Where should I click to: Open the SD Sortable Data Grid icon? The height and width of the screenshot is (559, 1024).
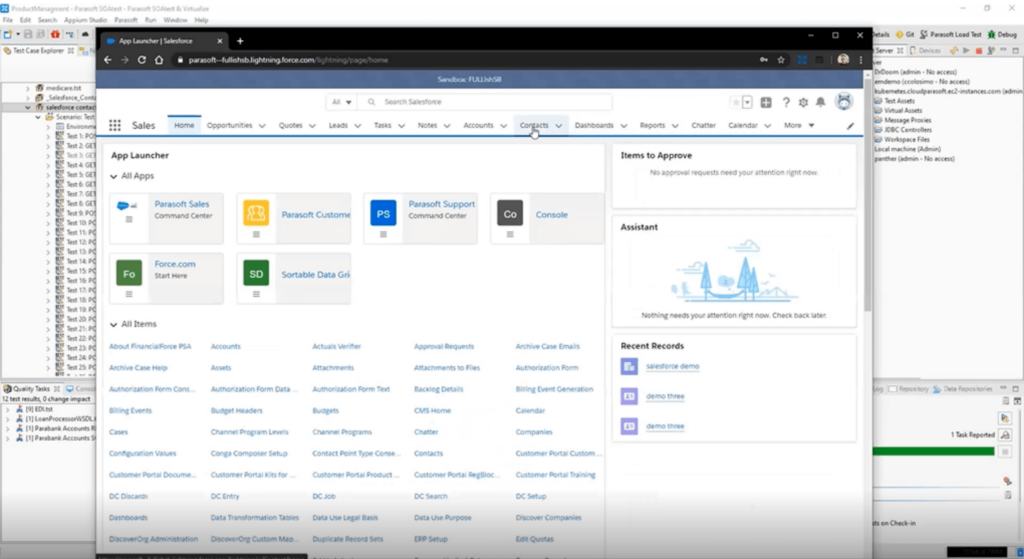pos(256,274)
